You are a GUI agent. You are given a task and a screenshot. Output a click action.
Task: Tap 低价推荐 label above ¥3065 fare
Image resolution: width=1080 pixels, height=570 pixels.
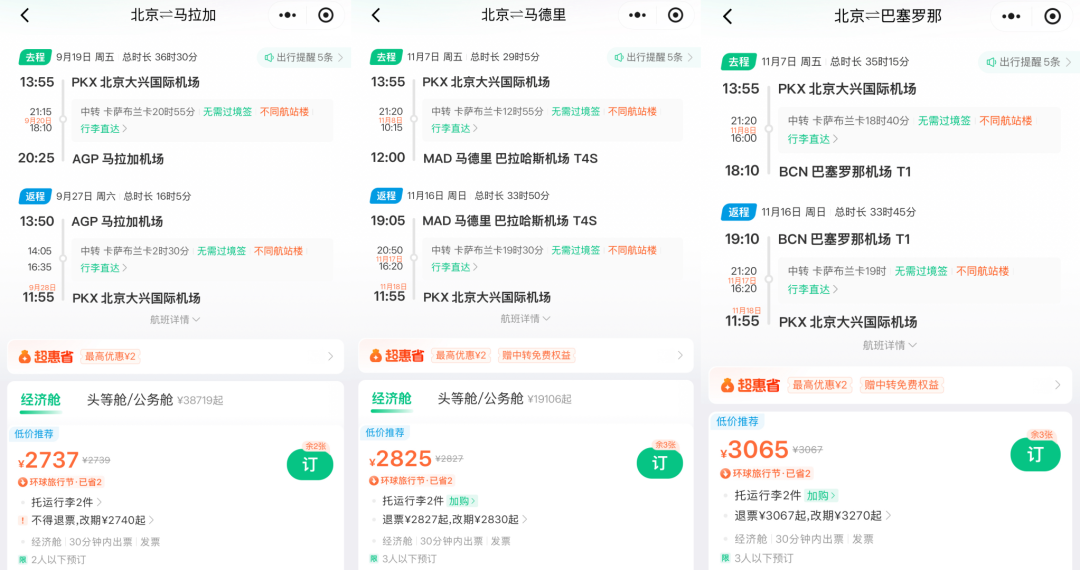[x=737, y=422]
